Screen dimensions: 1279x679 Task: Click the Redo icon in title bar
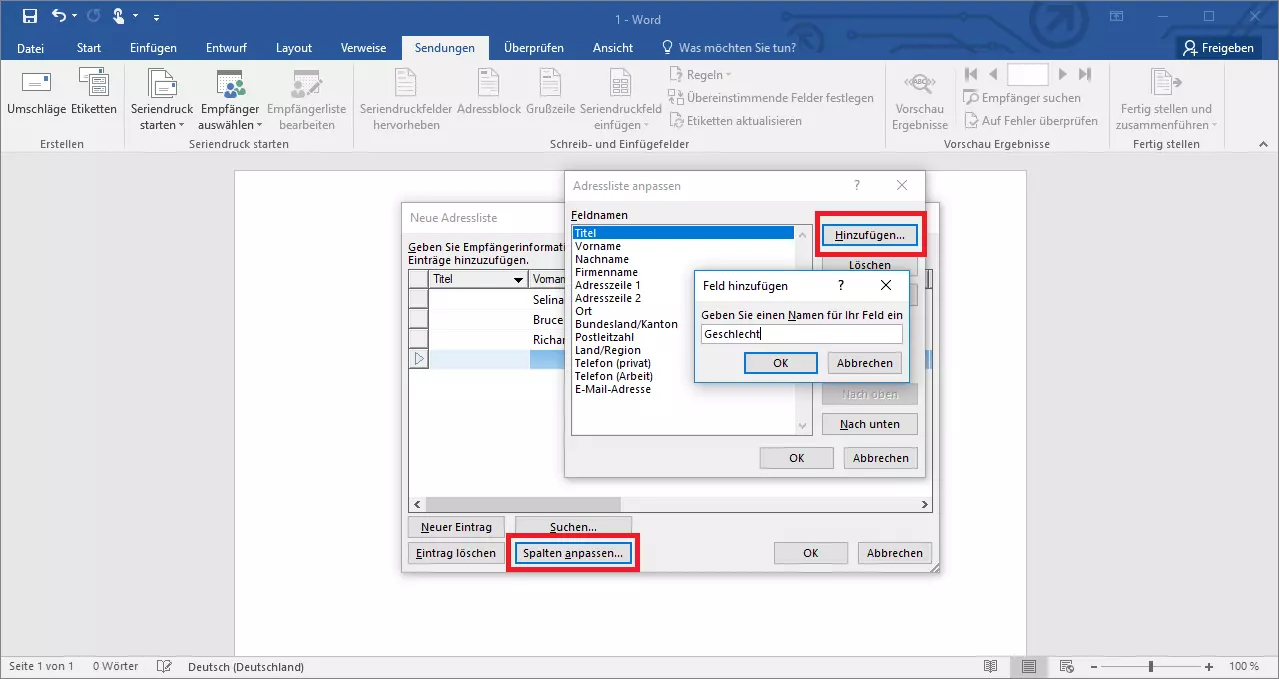93,16
